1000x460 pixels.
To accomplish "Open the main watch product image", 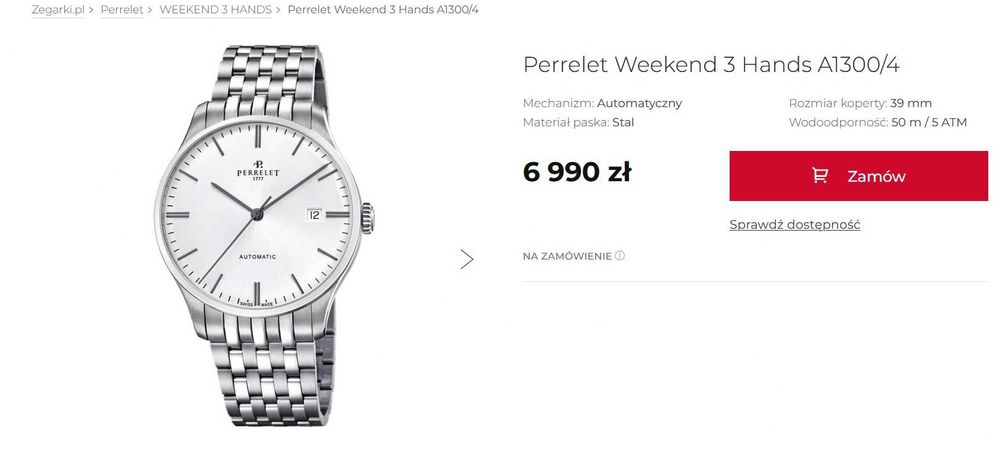I will pos(265,236).
